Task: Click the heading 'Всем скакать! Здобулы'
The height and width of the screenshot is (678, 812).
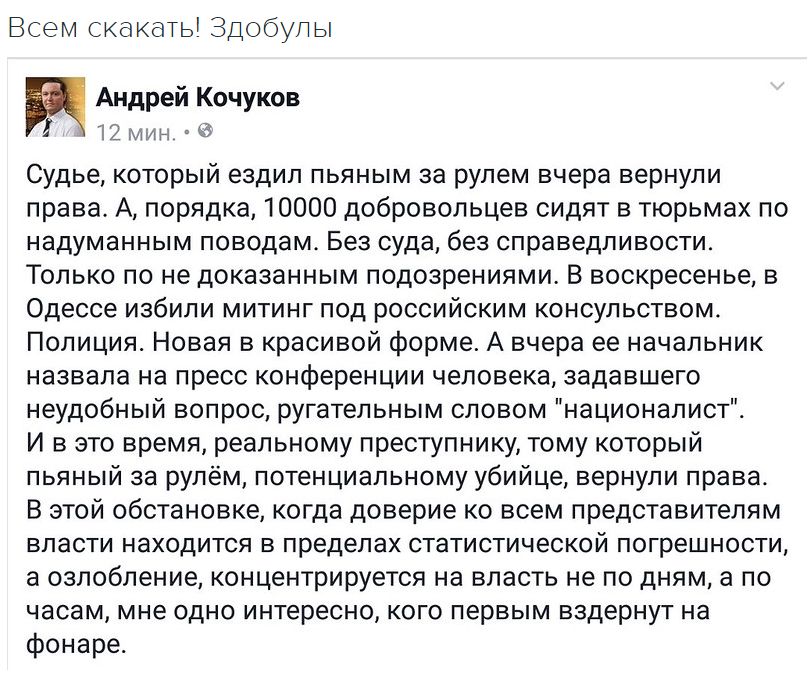Action: (170, 28)
